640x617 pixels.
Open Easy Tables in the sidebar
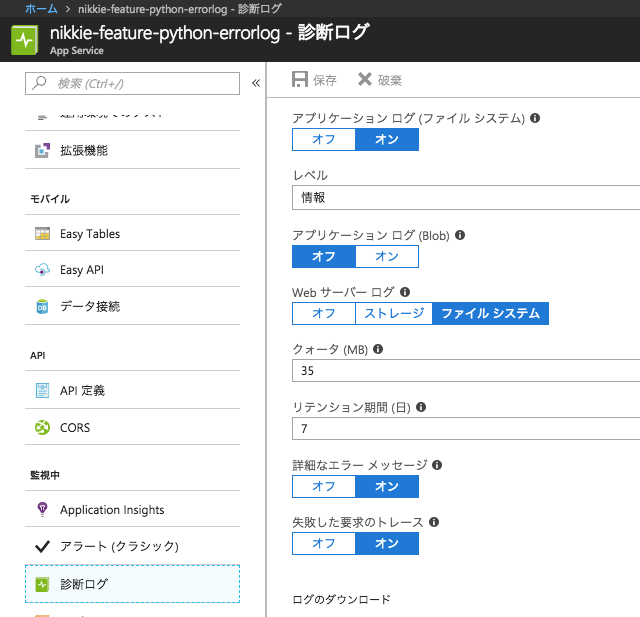[x=132, y=233]
